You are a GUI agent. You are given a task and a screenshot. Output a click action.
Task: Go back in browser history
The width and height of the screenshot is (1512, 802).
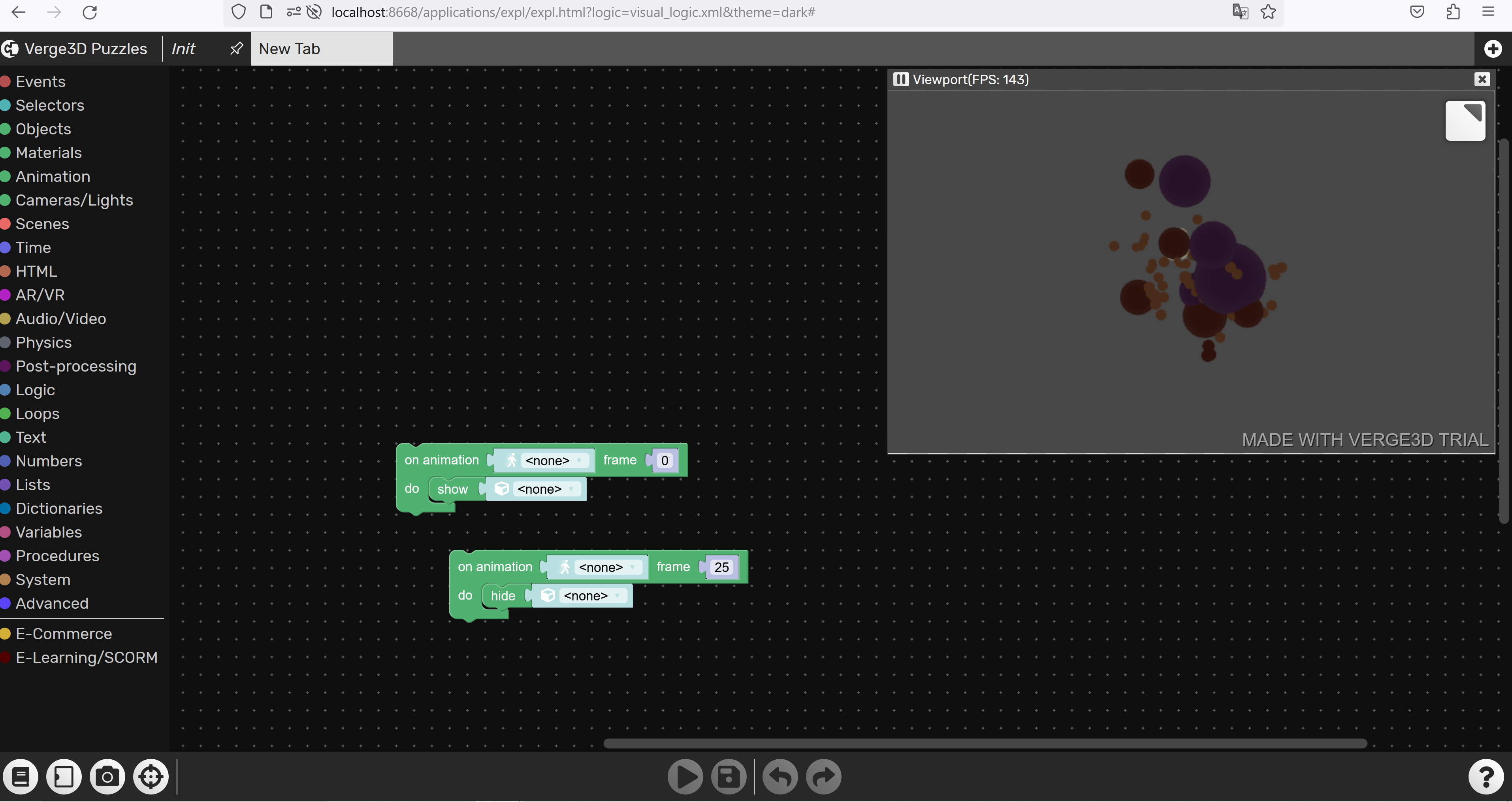19,12
